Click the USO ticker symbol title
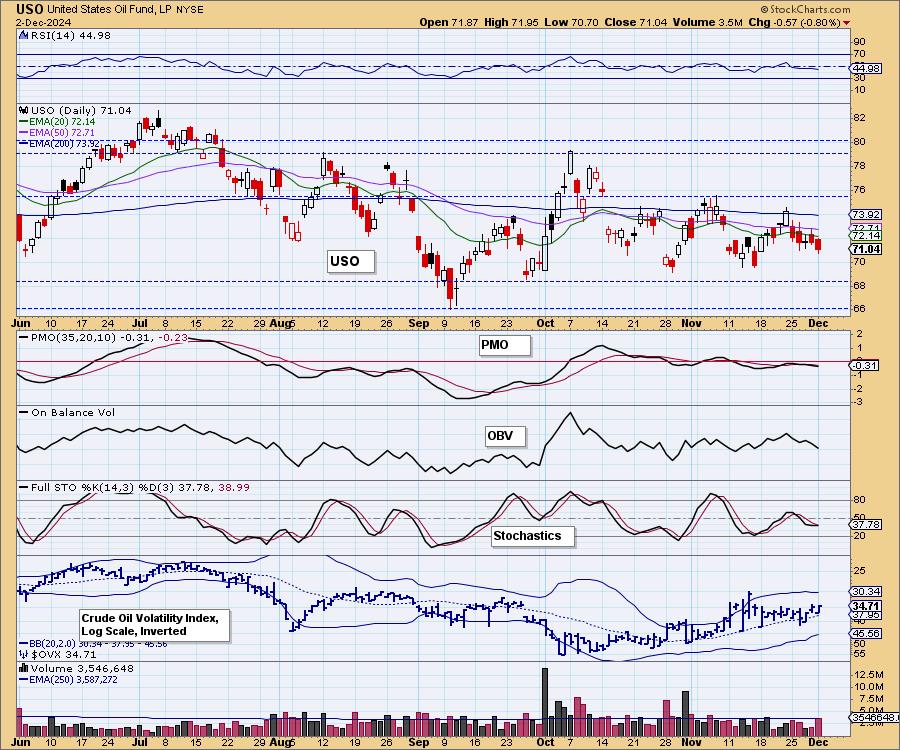 click(30, 9)
